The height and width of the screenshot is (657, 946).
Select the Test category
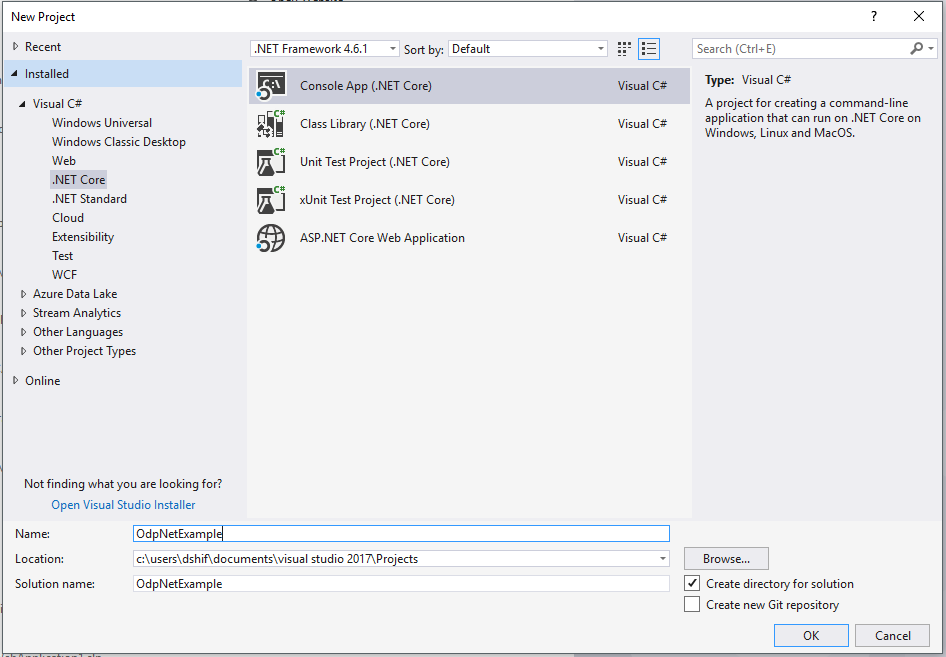pyautogui.click(x=62, y=256)
